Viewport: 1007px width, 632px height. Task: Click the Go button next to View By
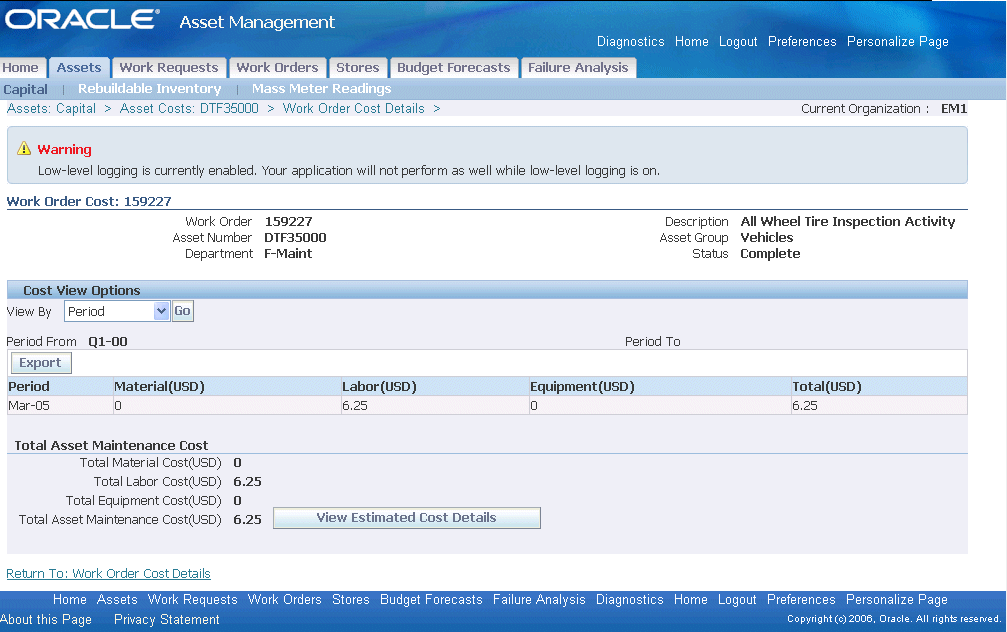click(x=182, y=311)
